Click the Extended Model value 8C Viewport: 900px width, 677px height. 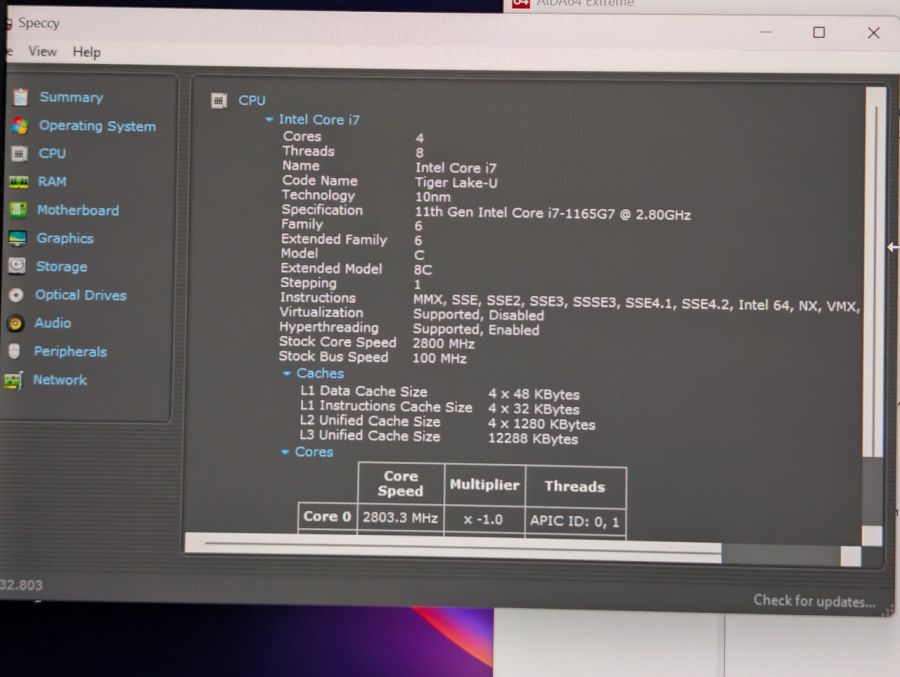coord(422,269)
